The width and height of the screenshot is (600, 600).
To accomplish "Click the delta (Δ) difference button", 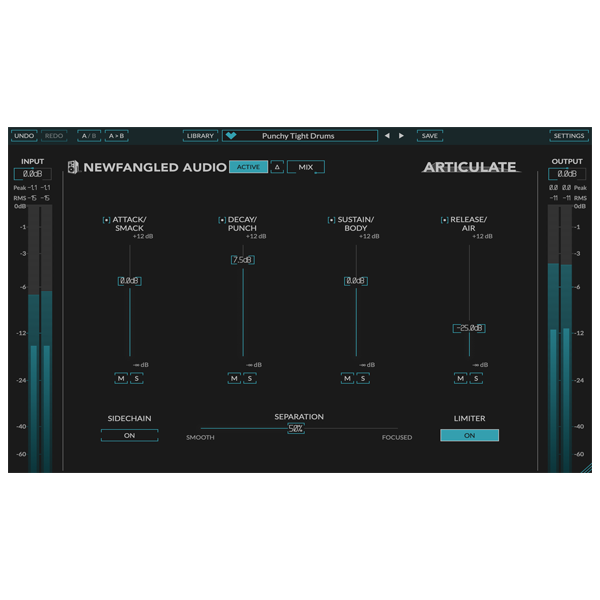I will click(277, 167).
